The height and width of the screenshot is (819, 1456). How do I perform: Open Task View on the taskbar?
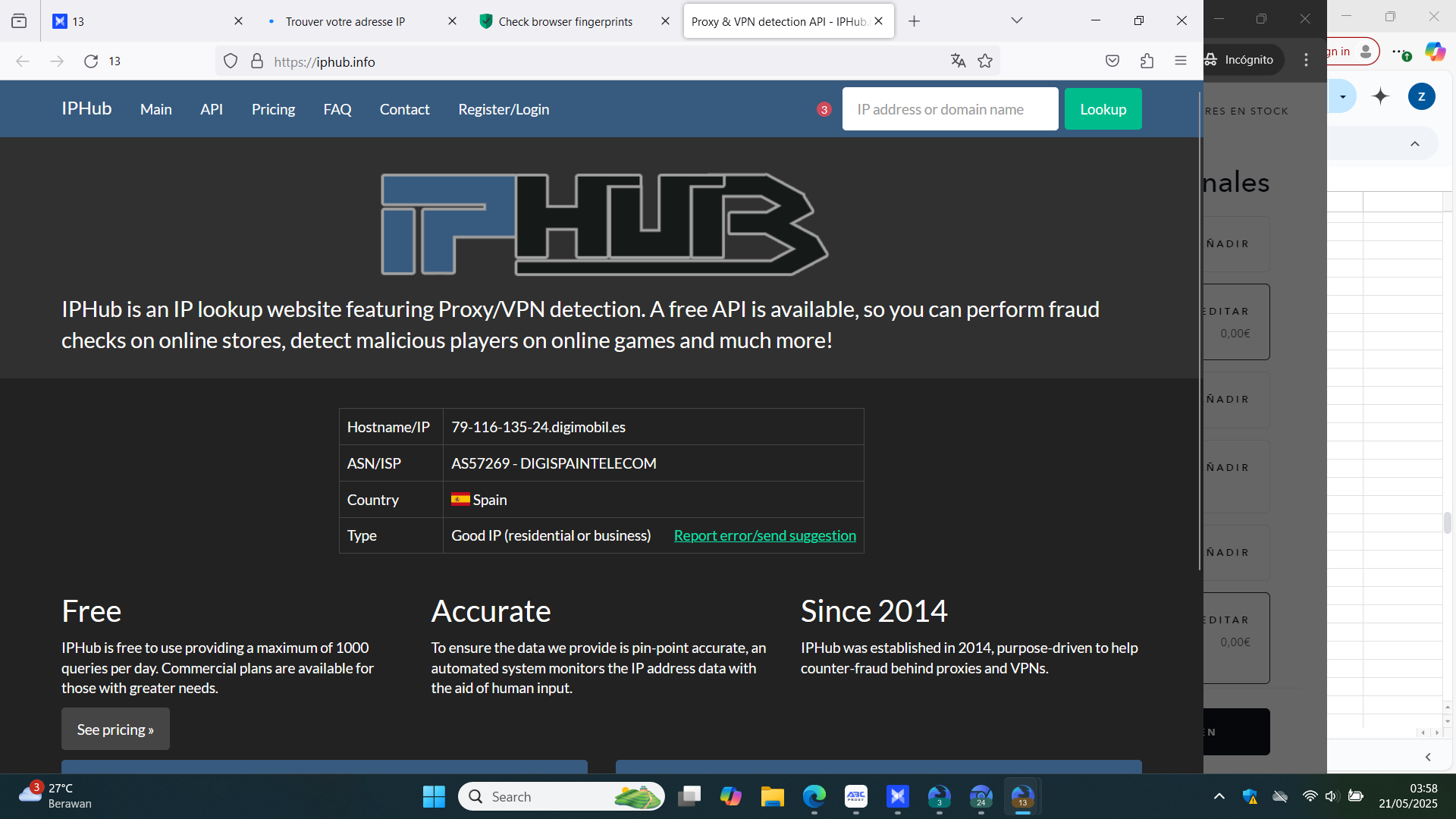coord(689,797)
